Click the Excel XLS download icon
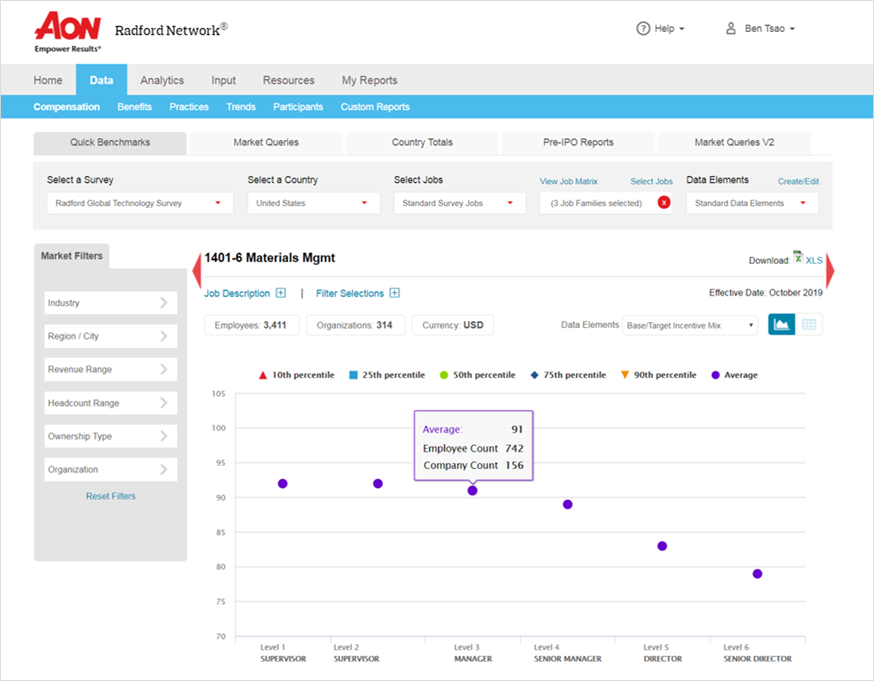Viewport: 874px width, 681px height. point(798,257)
